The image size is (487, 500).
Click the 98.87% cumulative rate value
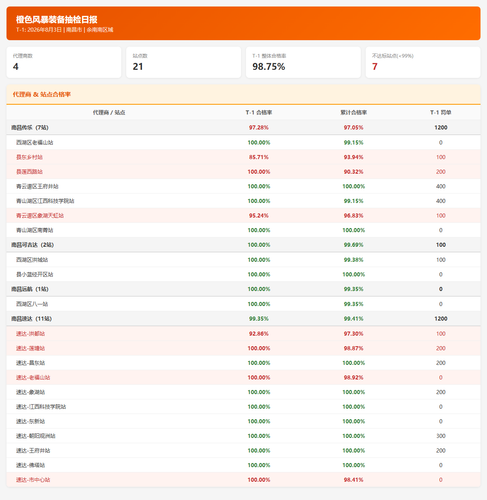(x=353, y=348)
